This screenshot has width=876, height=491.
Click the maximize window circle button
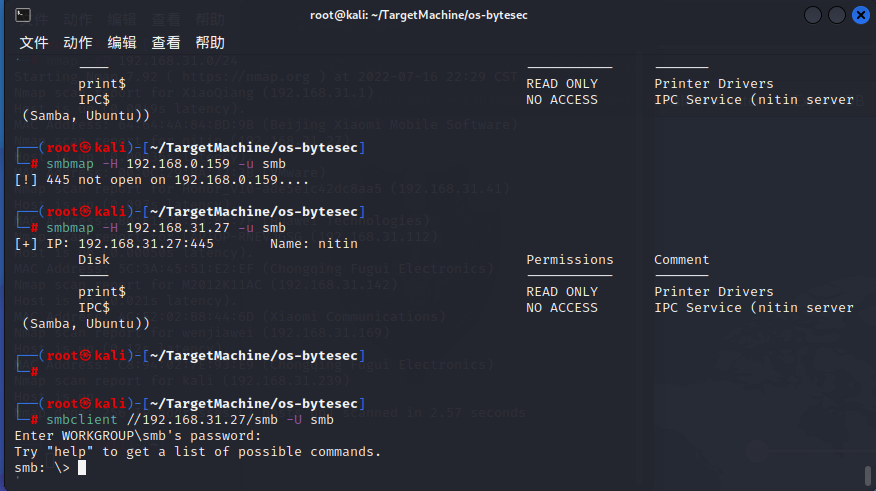[x=837, y=15]
